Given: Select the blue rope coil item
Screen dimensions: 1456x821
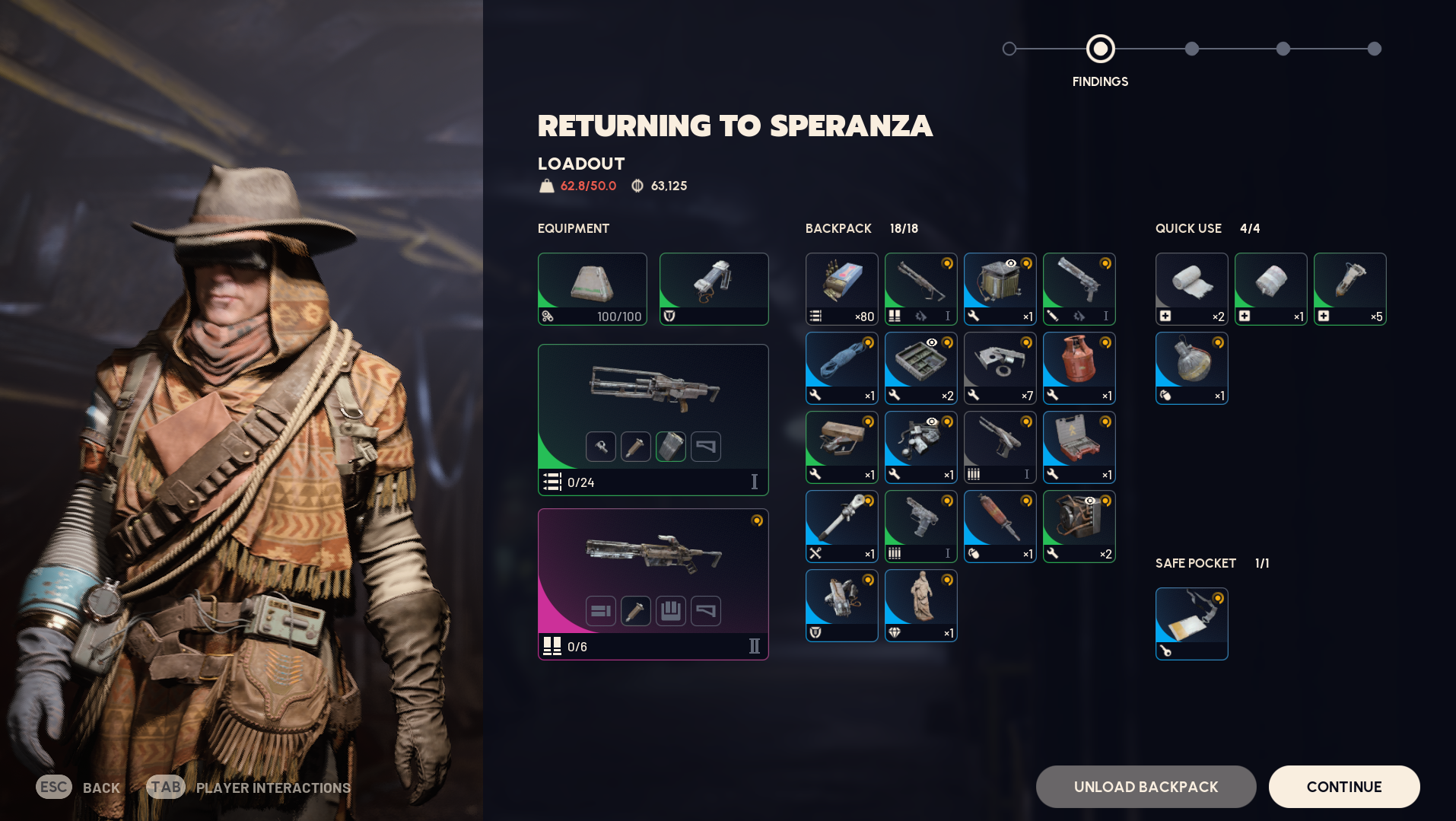Looking at the screenshot, I should click(841, 368).
